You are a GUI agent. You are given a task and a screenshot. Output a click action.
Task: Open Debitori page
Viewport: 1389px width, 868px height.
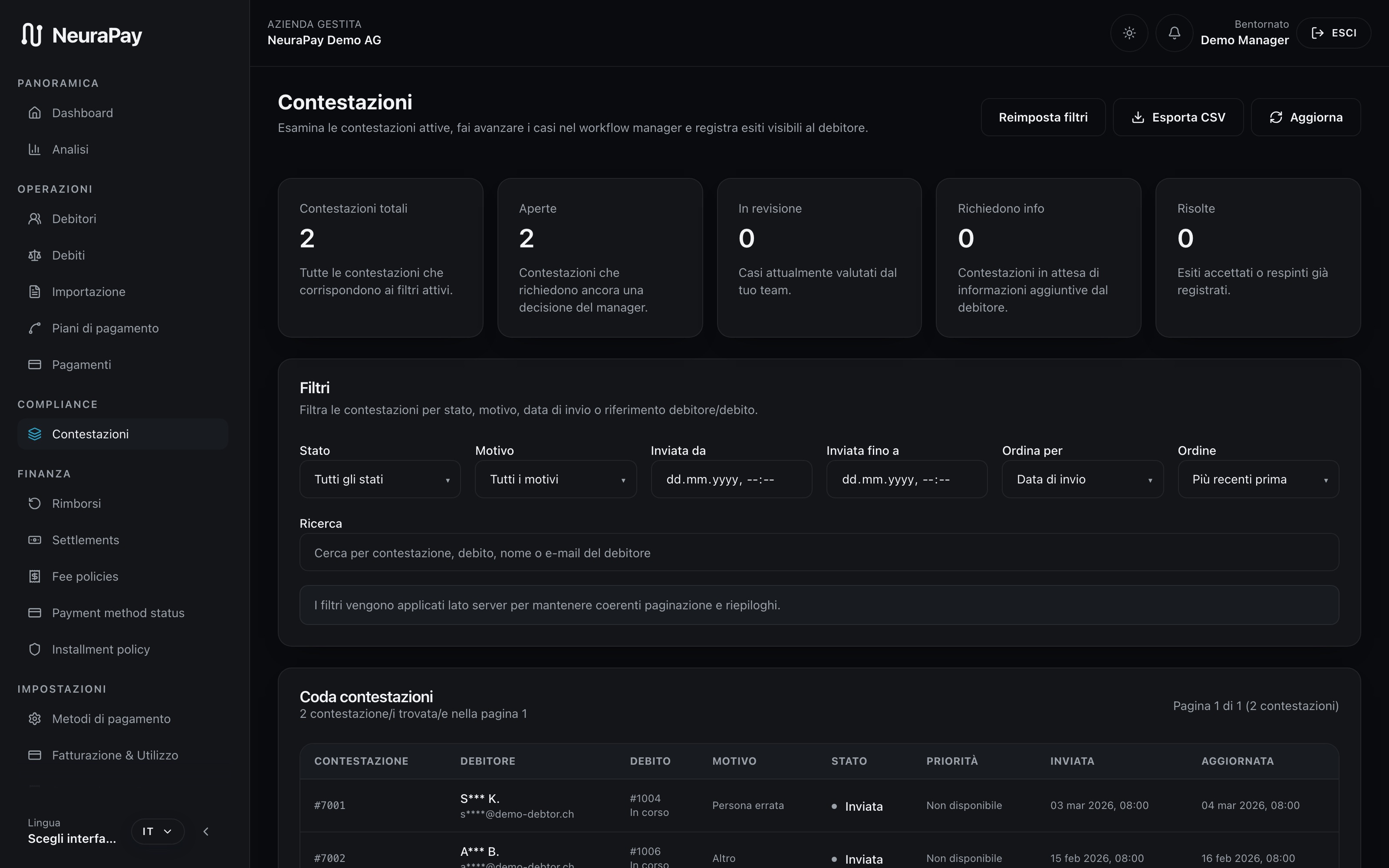tap(123, 219)
